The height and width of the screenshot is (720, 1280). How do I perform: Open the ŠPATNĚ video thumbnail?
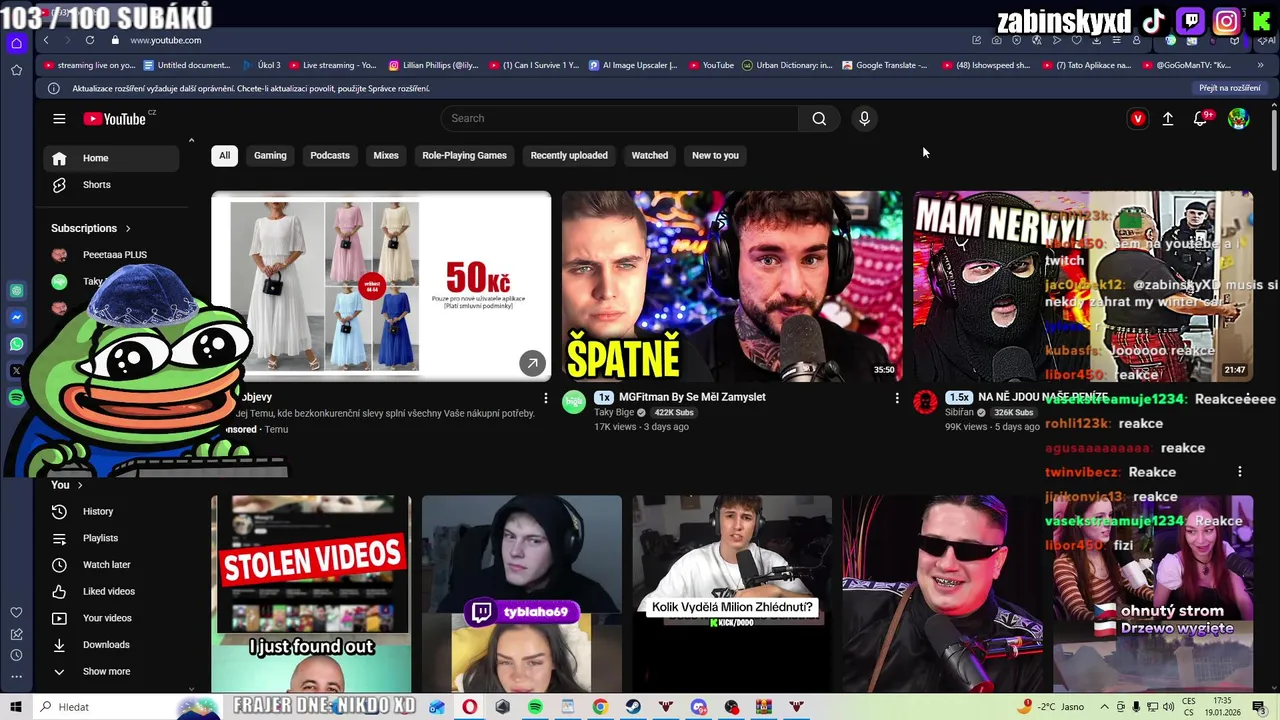pyautogui.click(x=731, y=286)
